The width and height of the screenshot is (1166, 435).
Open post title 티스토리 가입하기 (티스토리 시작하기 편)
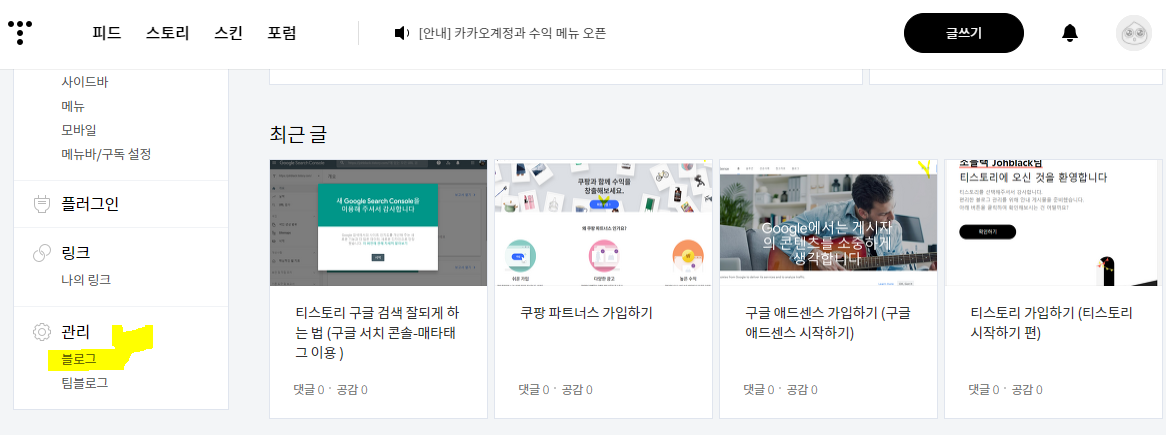(x=1051, y=323)
